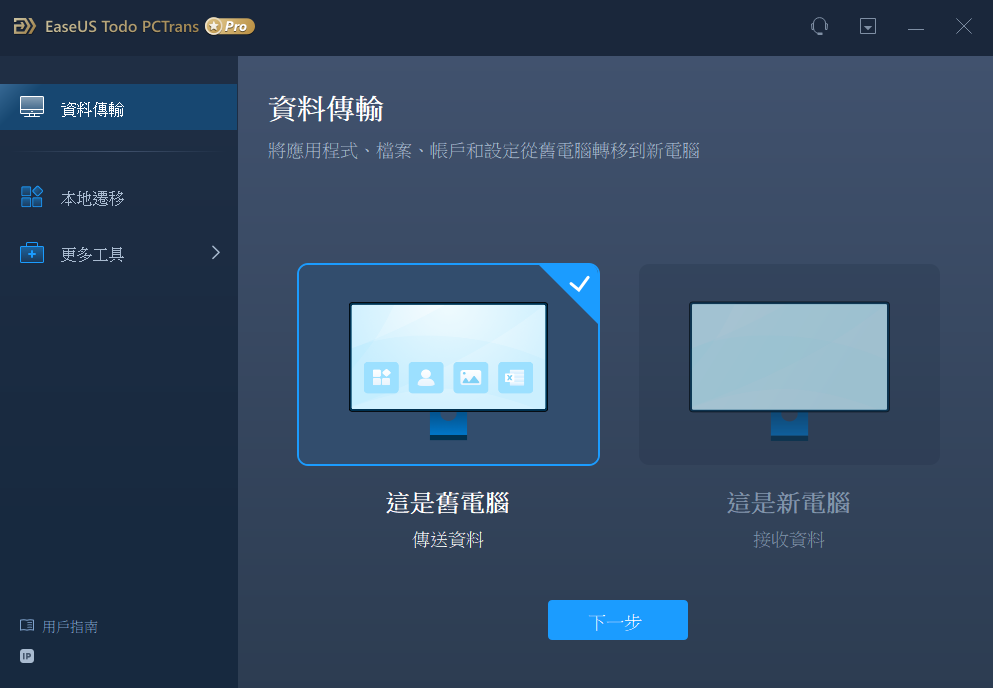Click the subtitle starting 將應用程式
This screenshot has height=688, width=993.
point(484,151)
